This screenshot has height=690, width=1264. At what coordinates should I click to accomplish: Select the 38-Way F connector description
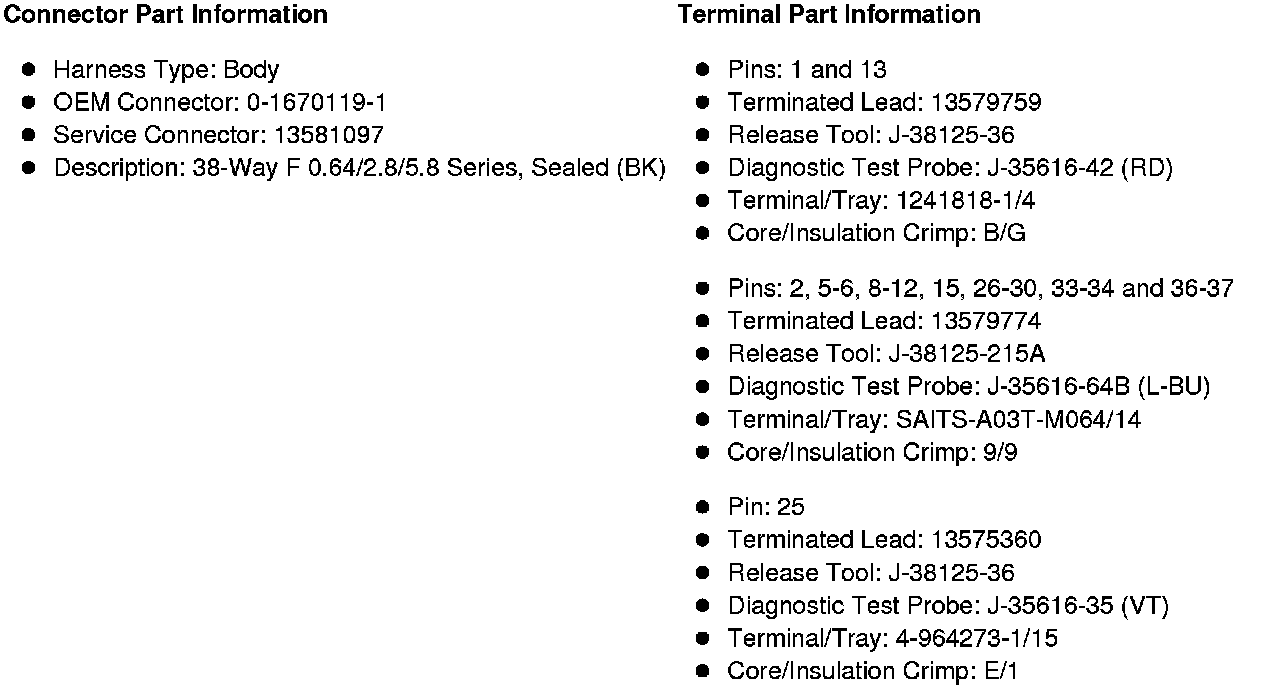(359, 168)
